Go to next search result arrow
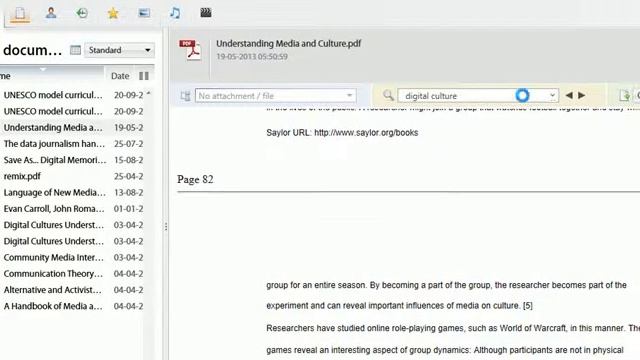Screen dimensions: 640x360 pyautogui.click(x=582, y=96)
